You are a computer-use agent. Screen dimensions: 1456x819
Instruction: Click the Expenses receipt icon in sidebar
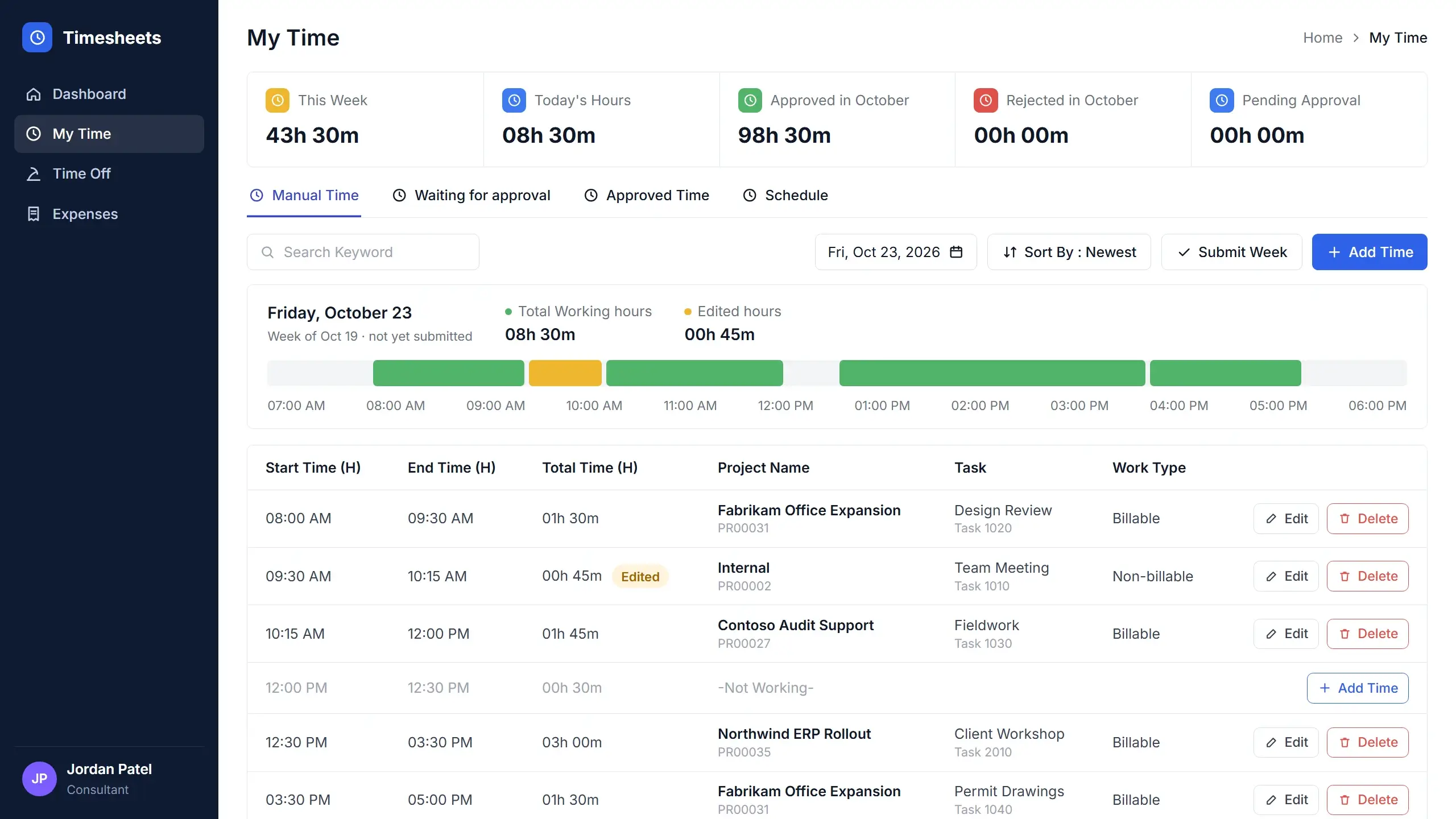(x=34, y=214)
